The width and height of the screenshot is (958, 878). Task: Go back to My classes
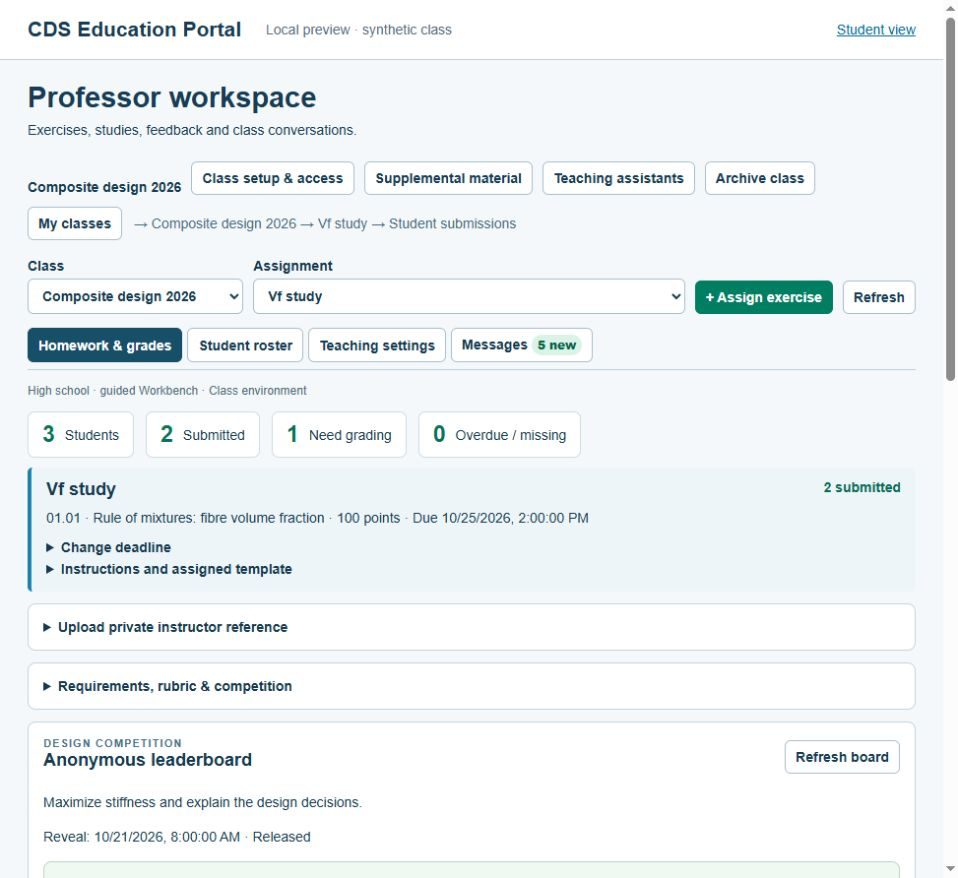tap(75, 224)
